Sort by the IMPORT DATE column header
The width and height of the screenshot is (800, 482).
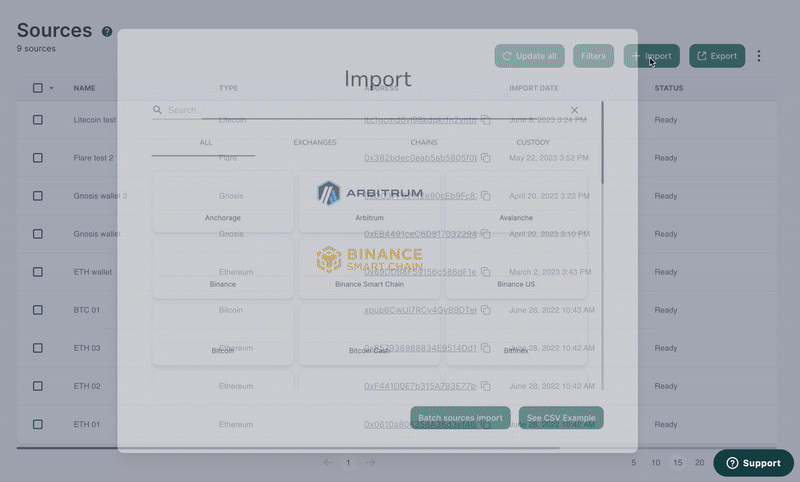tap(534, 88)
